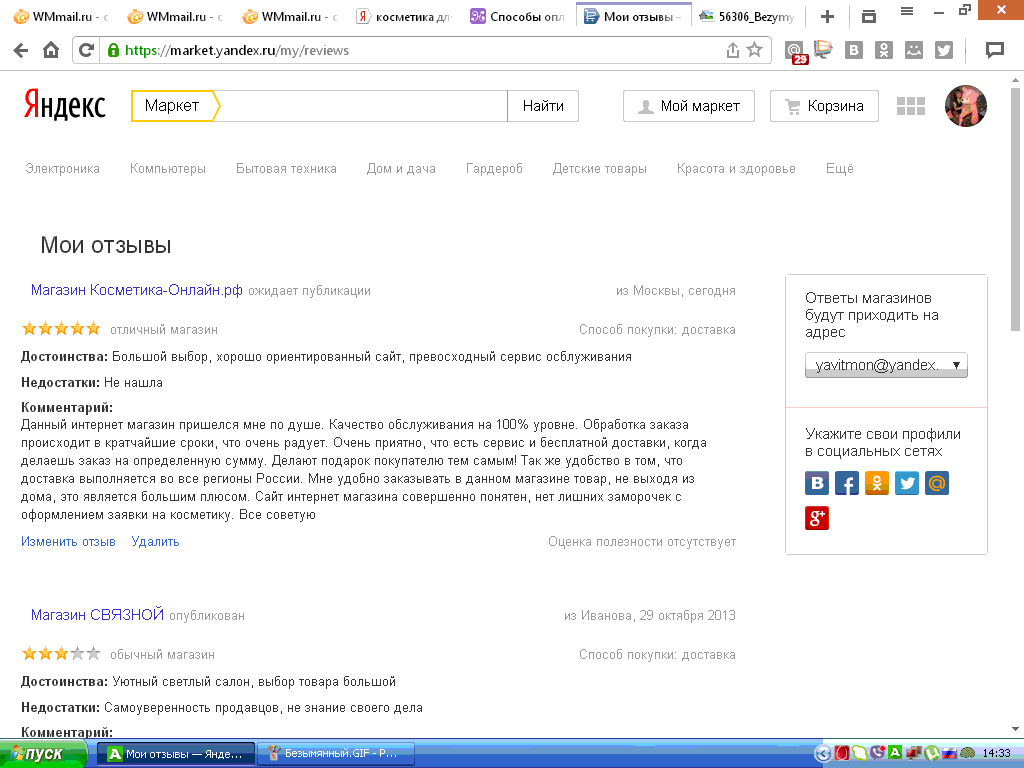This screenshot has height=768, width=1024.
Task: Link Facebook profile in sidebar
Action: tap(847, 483)
